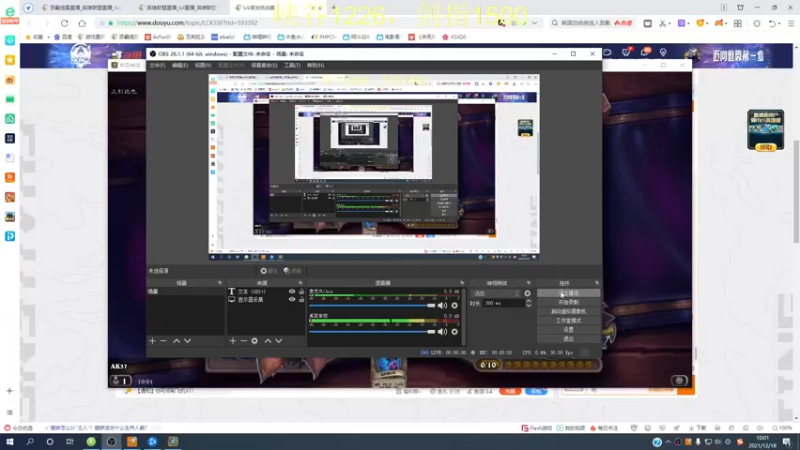Adjust the 桌面音频 volume slider
The image size is (800, 450).
372,332
